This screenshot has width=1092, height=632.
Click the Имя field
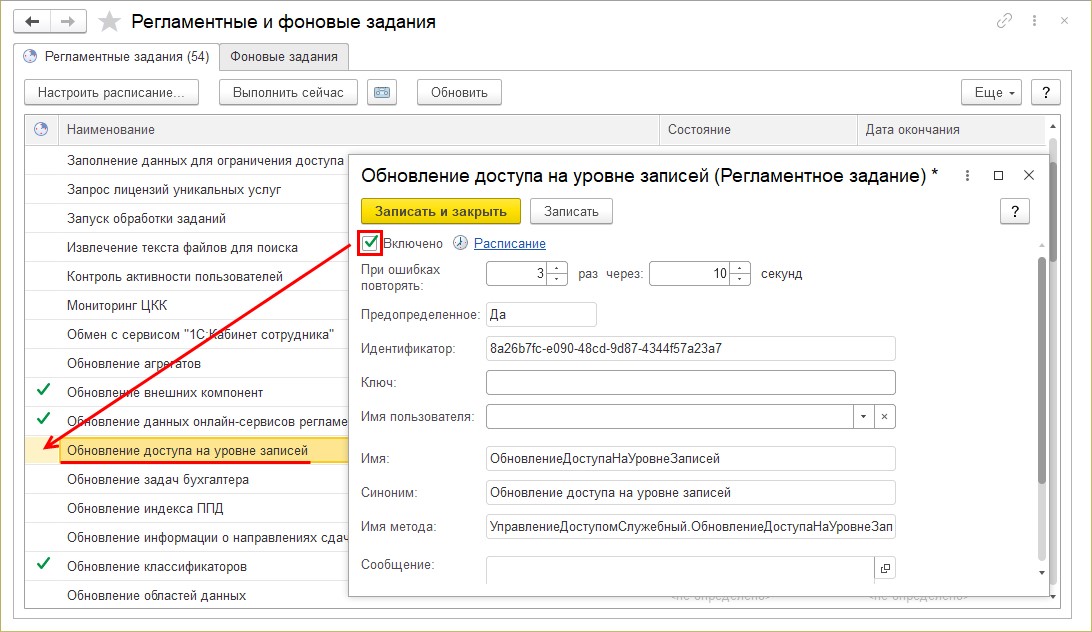click(690, 458)
